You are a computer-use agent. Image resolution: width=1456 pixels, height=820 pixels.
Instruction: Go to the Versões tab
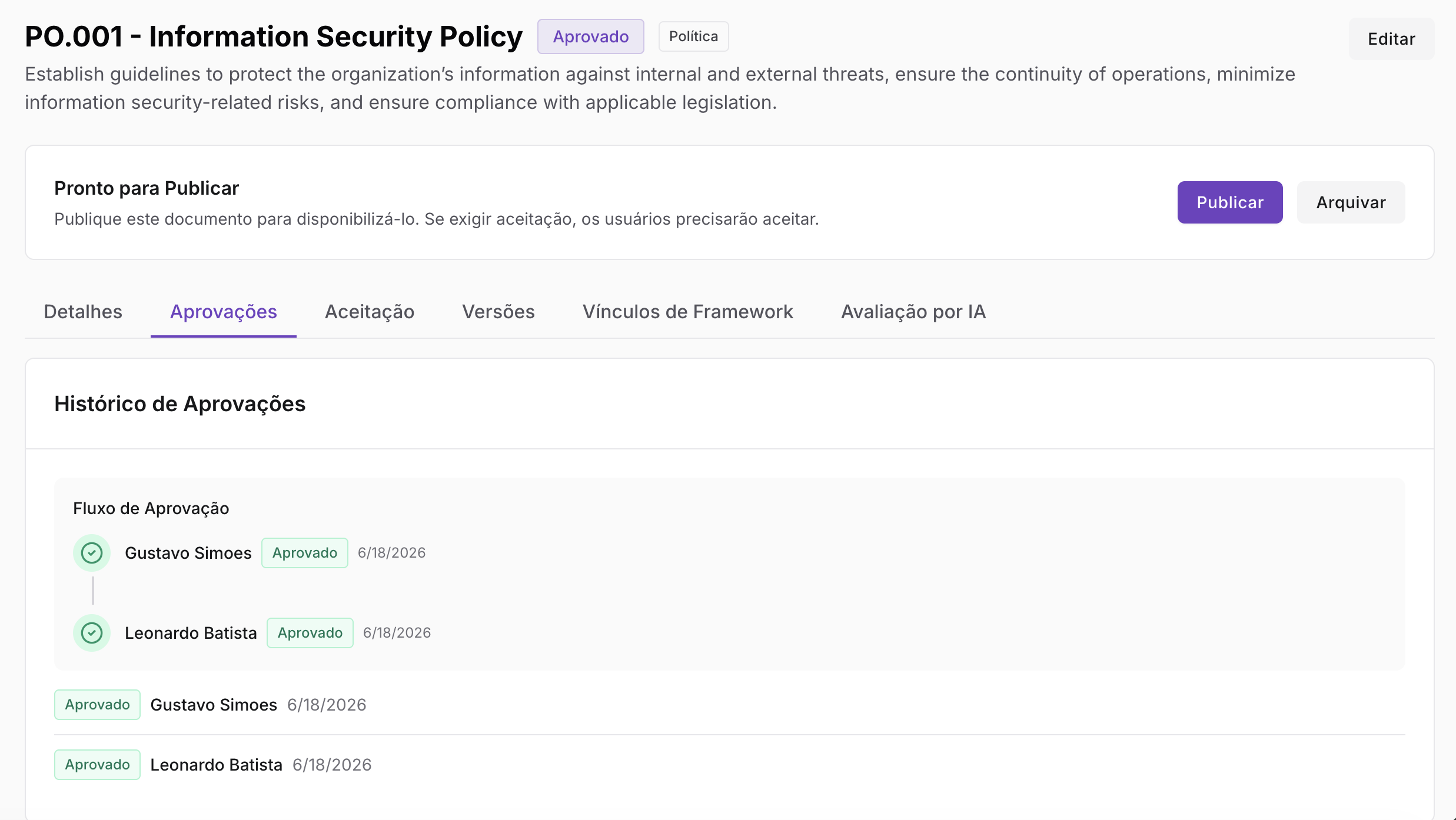[x=498, y=312]
